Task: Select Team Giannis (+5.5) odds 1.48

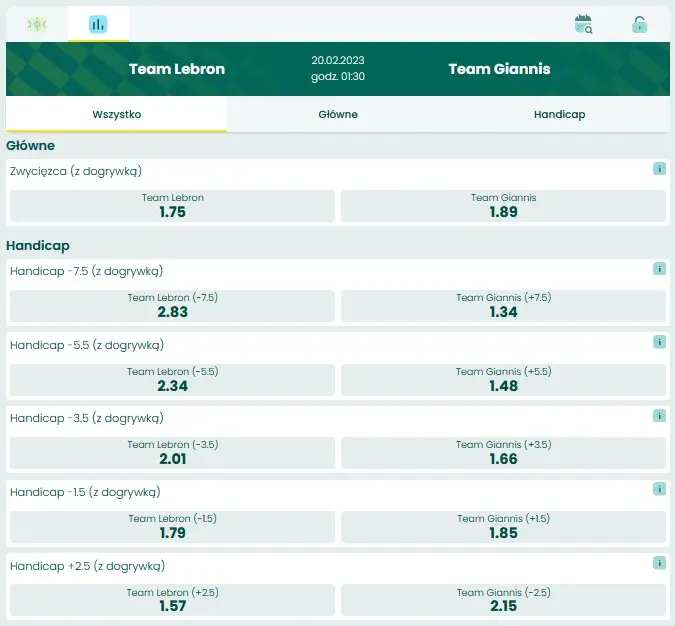Action: [x=503, y=379]
